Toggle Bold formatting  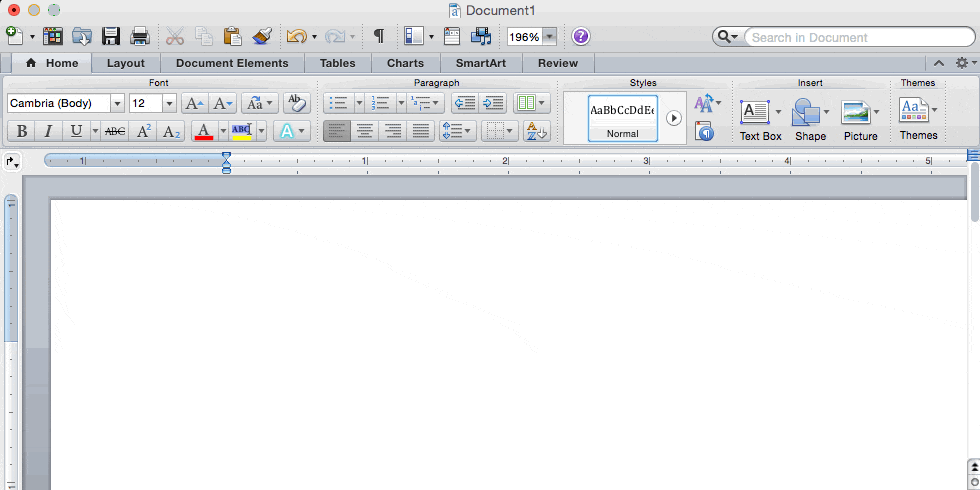[x=20, y=131]
